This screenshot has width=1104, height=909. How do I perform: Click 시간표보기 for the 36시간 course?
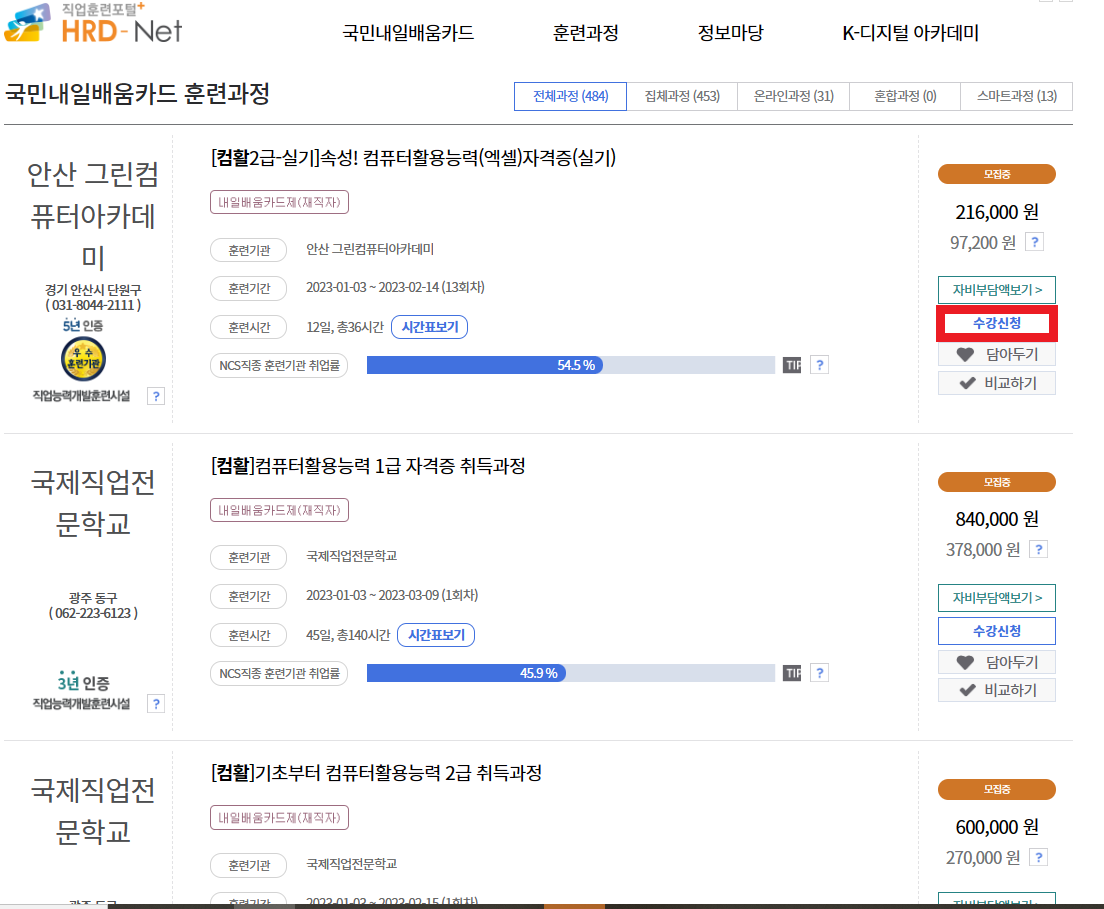point(429,327)
